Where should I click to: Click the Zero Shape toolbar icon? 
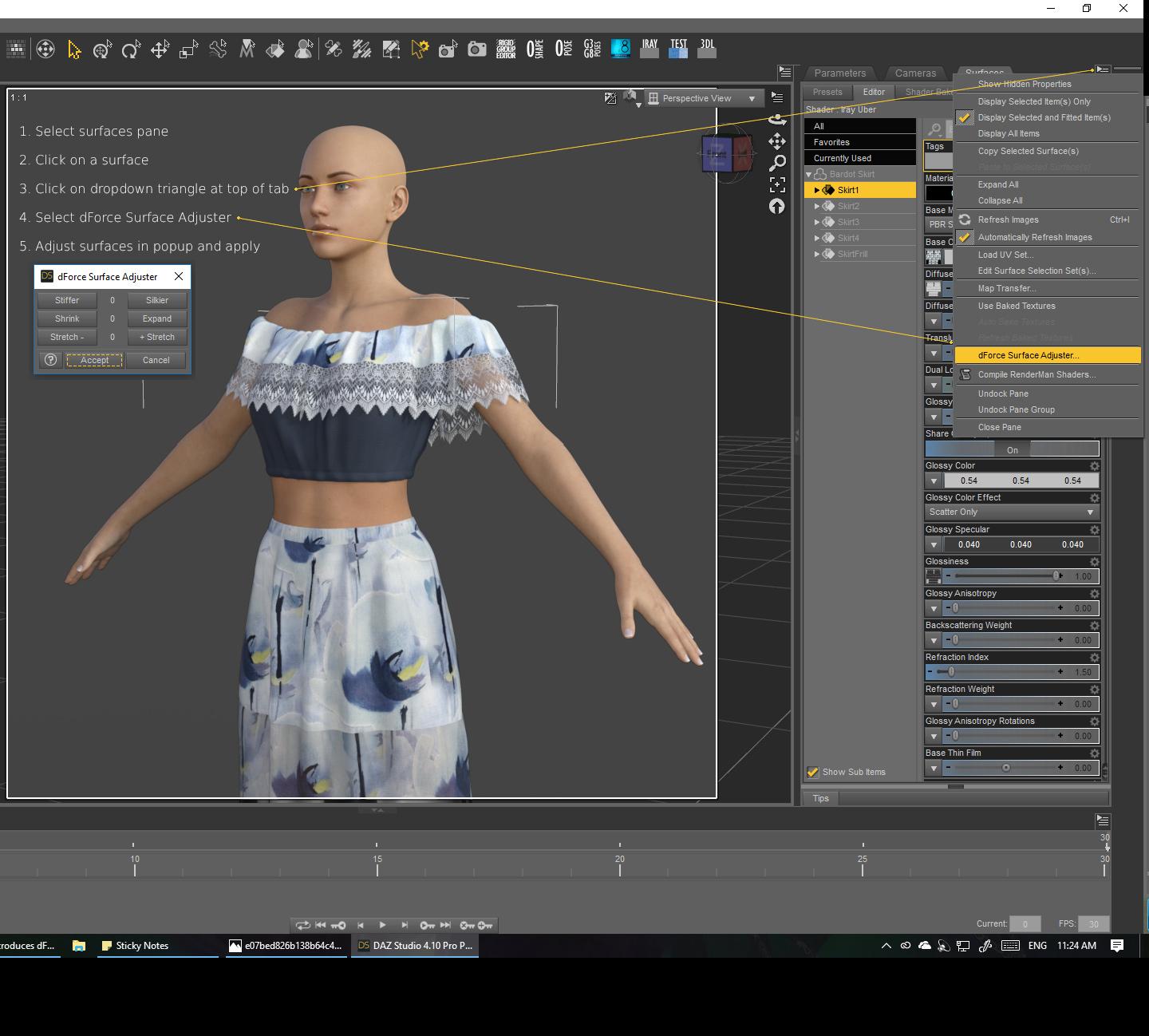tap(535, 49)
